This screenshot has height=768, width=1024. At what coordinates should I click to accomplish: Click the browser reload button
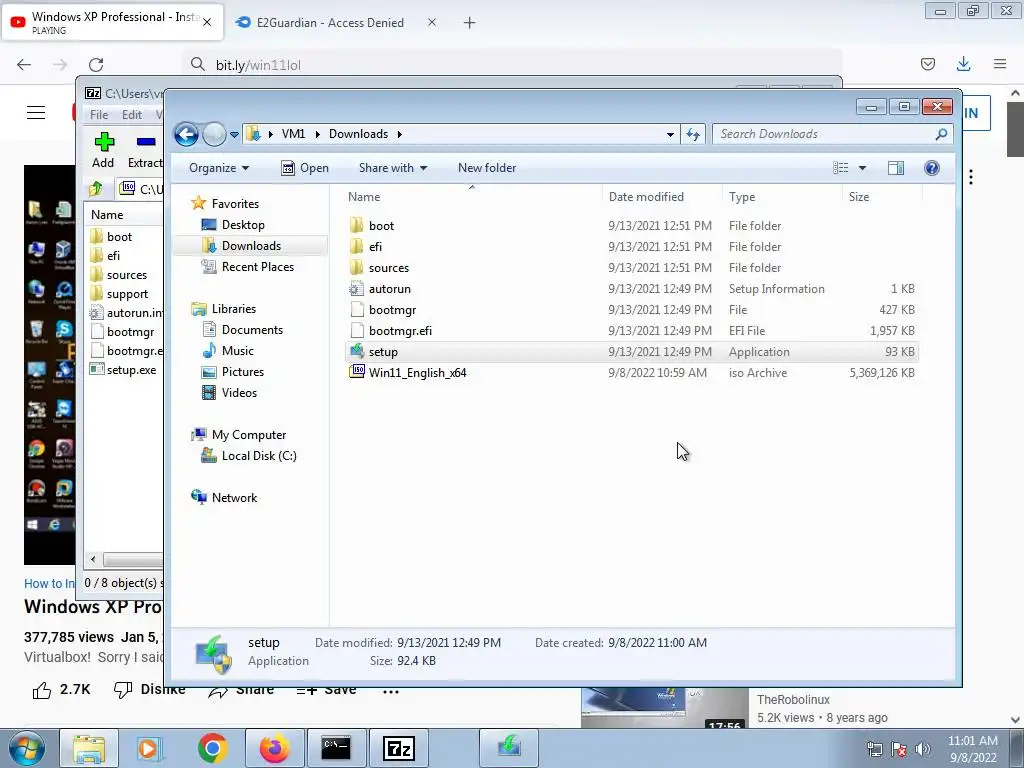click(96, 65)
